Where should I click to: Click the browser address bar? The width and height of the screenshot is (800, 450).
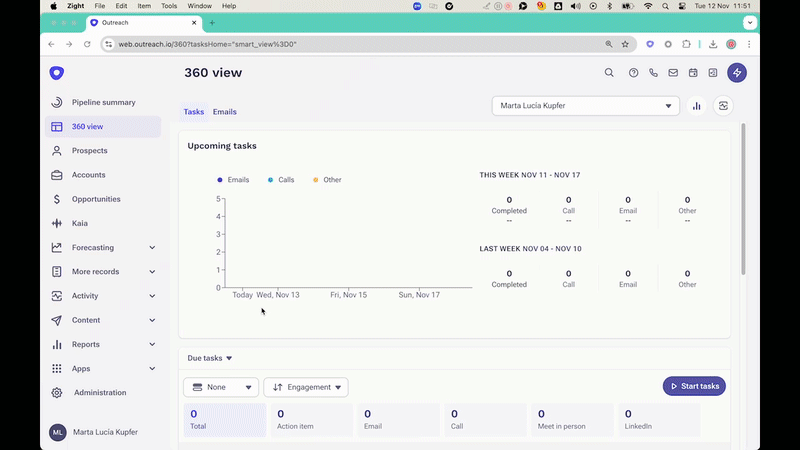tap(350, 44)
